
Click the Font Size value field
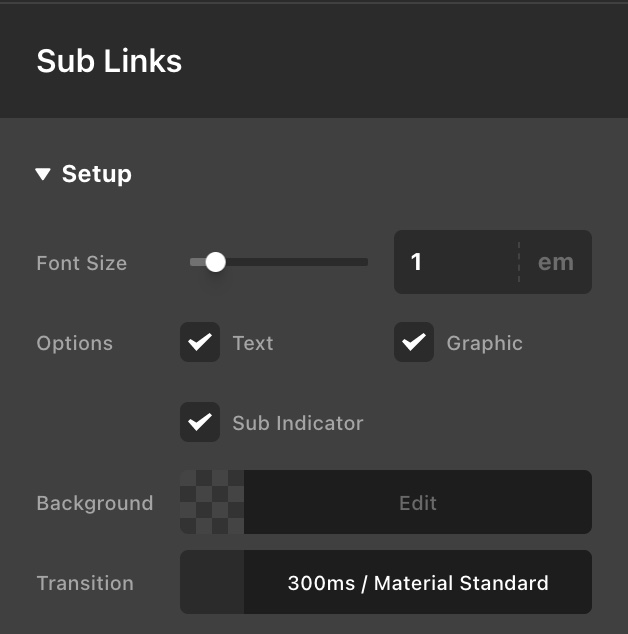click(x=456, y=262)
